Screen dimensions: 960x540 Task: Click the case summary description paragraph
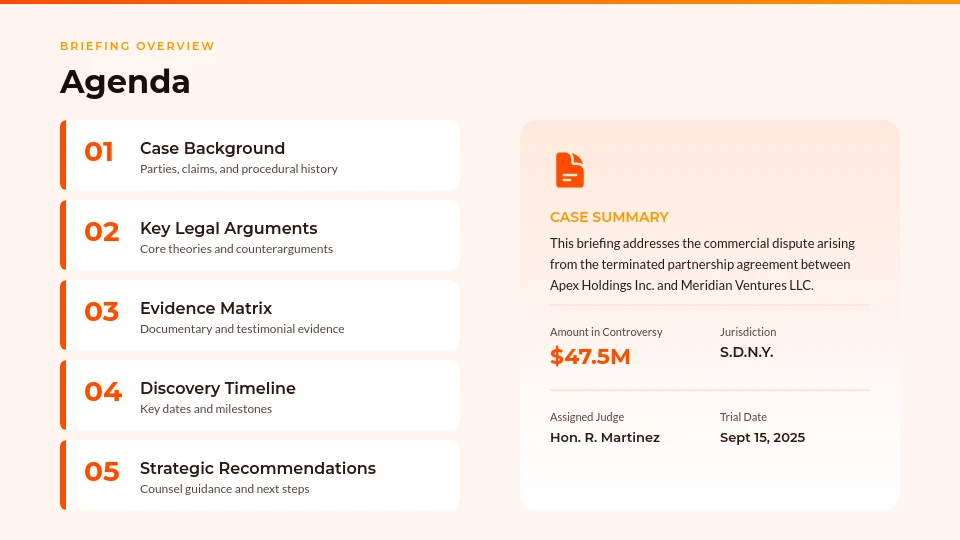coord(702,264)
